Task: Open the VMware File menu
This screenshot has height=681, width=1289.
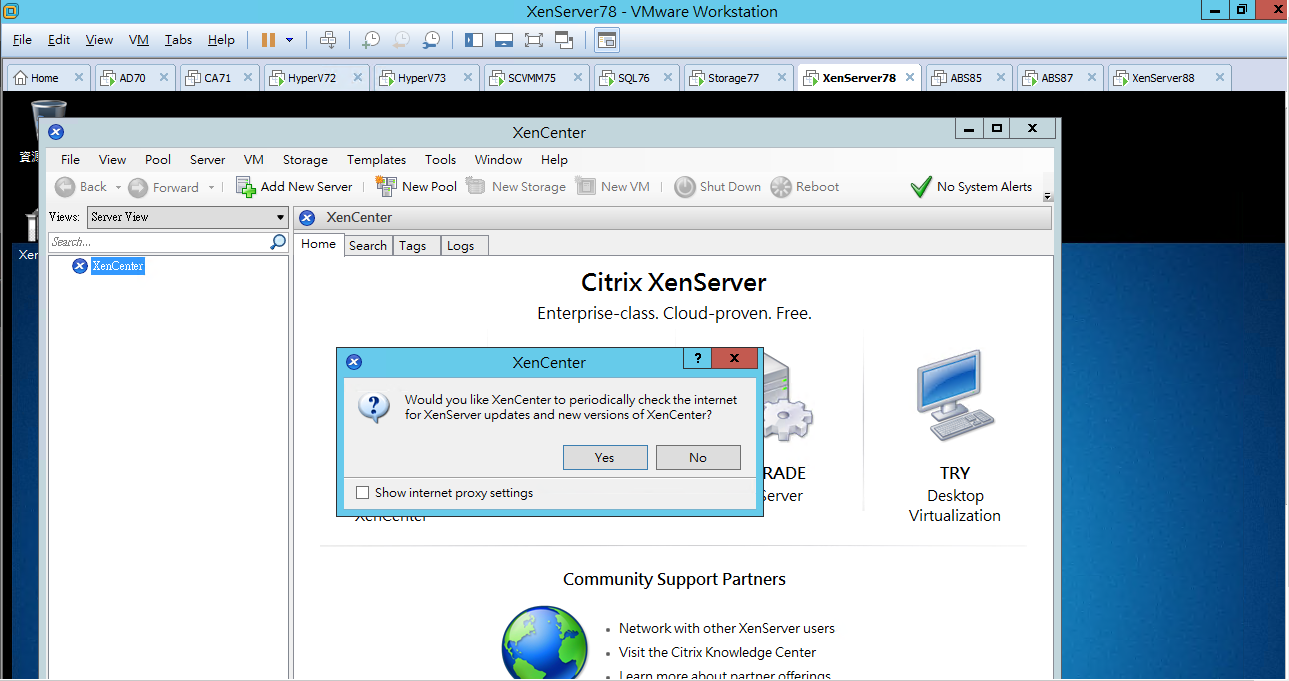Action: pos(22,40)
